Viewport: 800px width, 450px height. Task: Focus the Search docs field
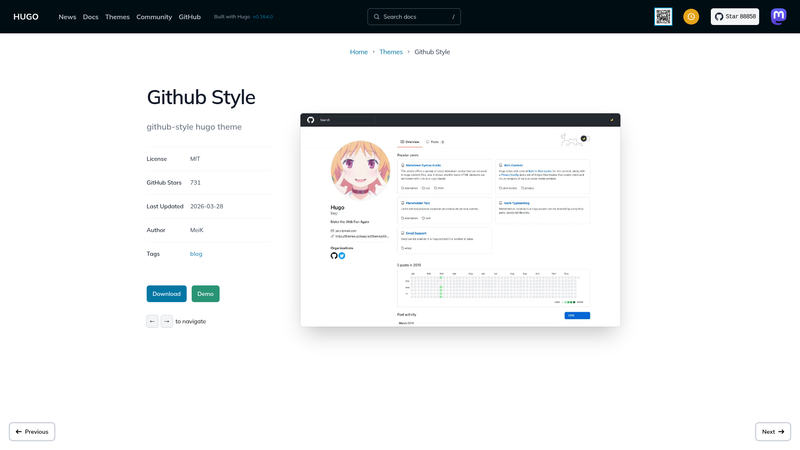click(x=414, y=17)
